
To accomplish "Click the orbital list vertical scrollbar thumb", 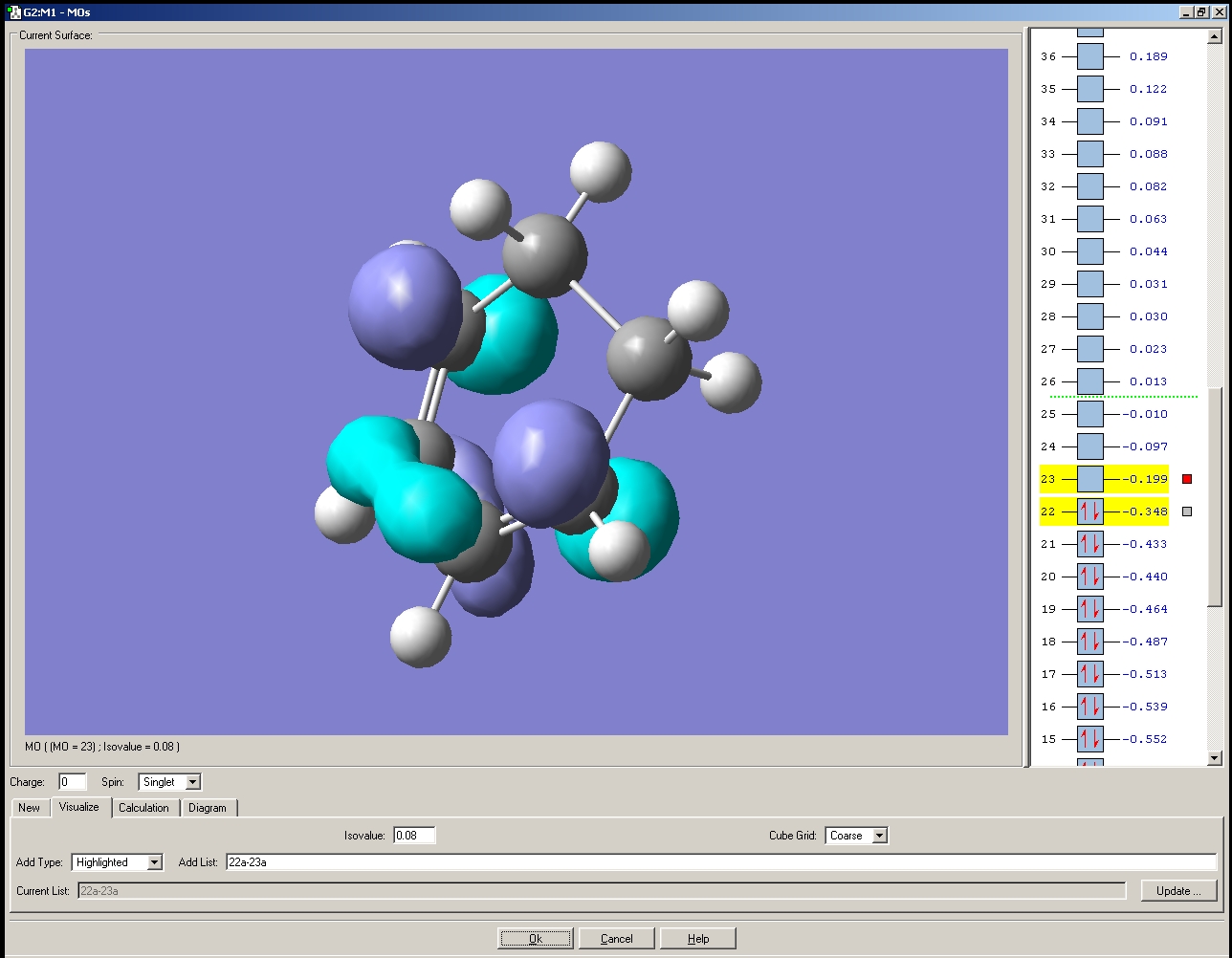I will (x=1215, y=497).
